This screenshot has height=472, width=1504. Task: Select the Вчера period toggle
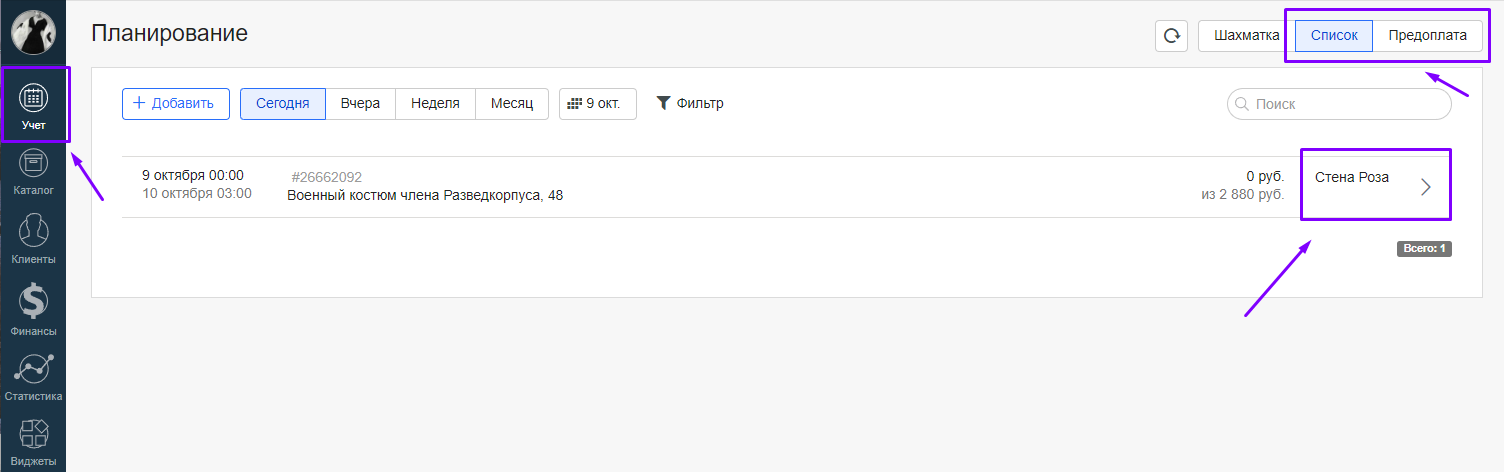360,104
